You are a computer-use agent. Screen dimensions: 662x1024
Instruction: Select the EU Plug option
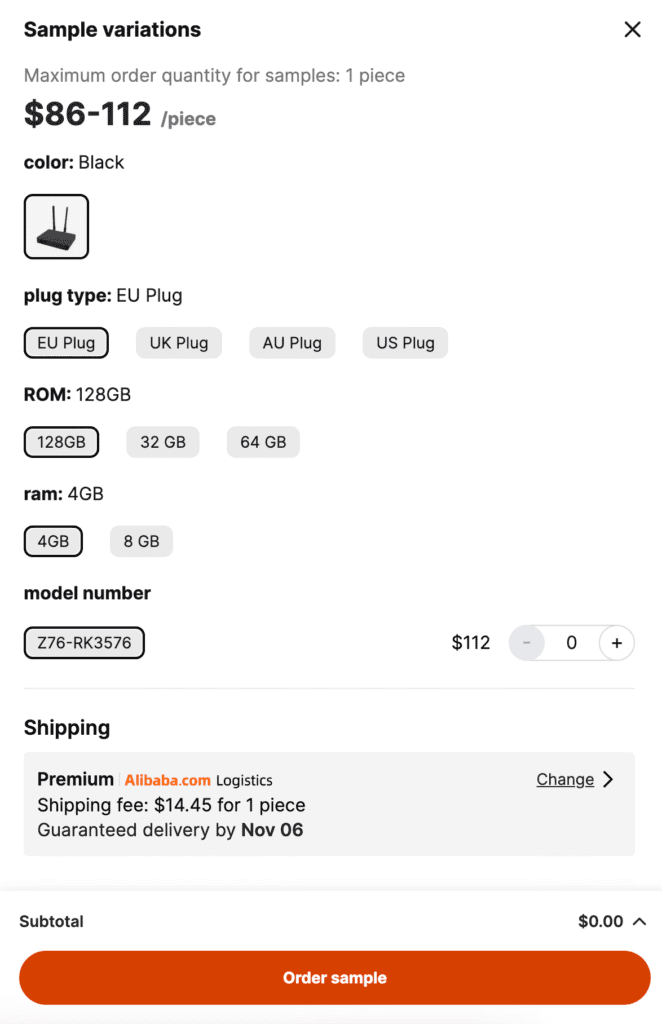click(66, 342)
